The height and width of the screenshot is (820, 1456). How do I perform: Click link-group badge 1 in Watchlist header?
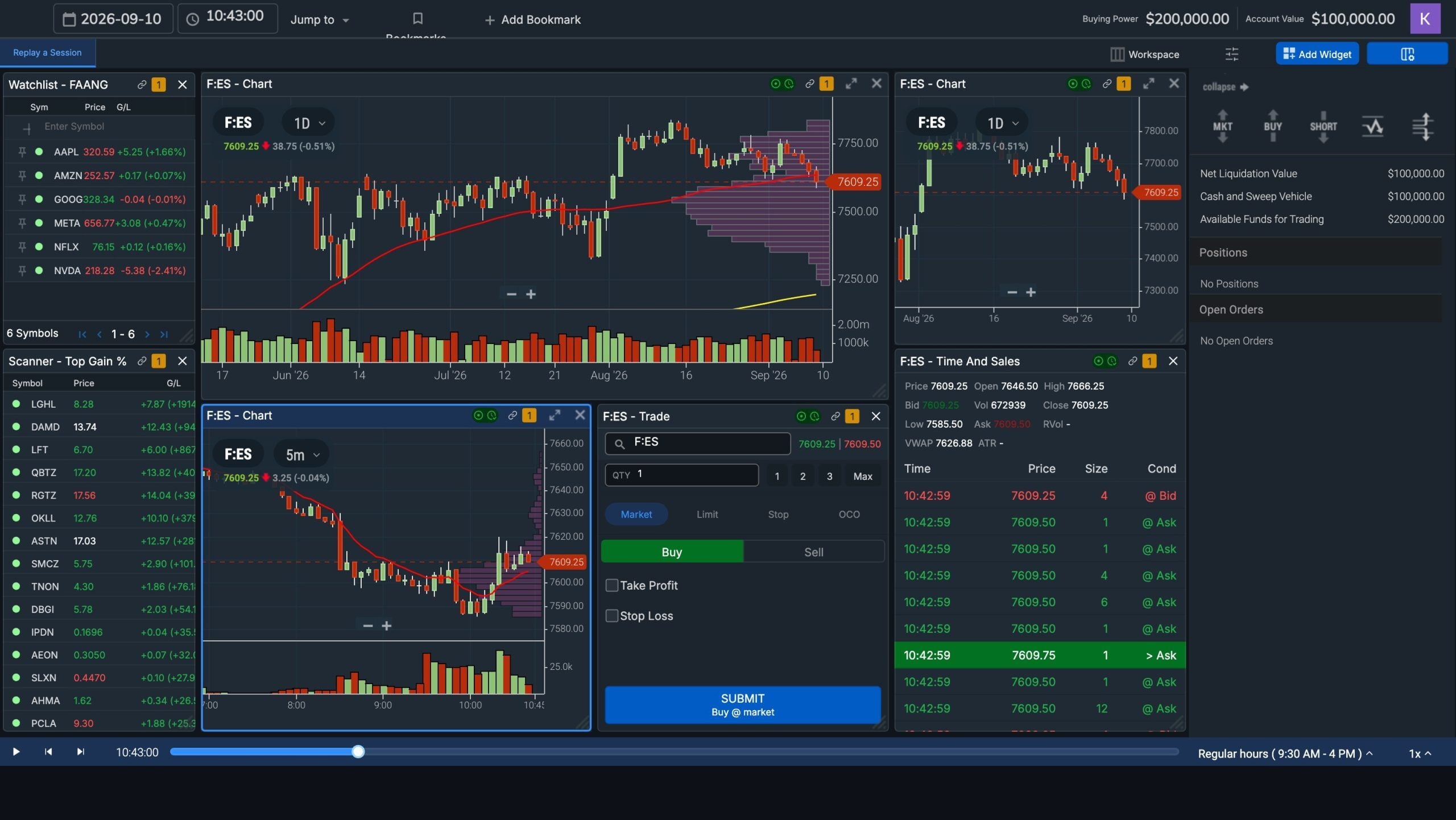pyautogui.click(x=159, y=85)
